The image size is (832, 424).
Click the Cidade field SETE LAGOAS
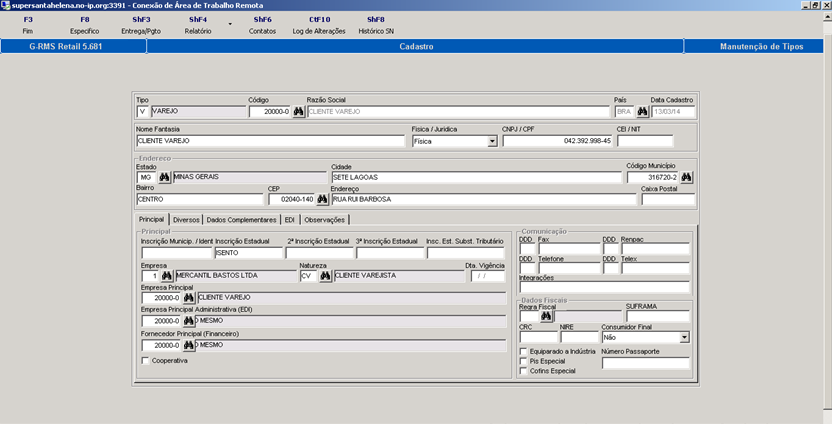(x=476, y=177)
